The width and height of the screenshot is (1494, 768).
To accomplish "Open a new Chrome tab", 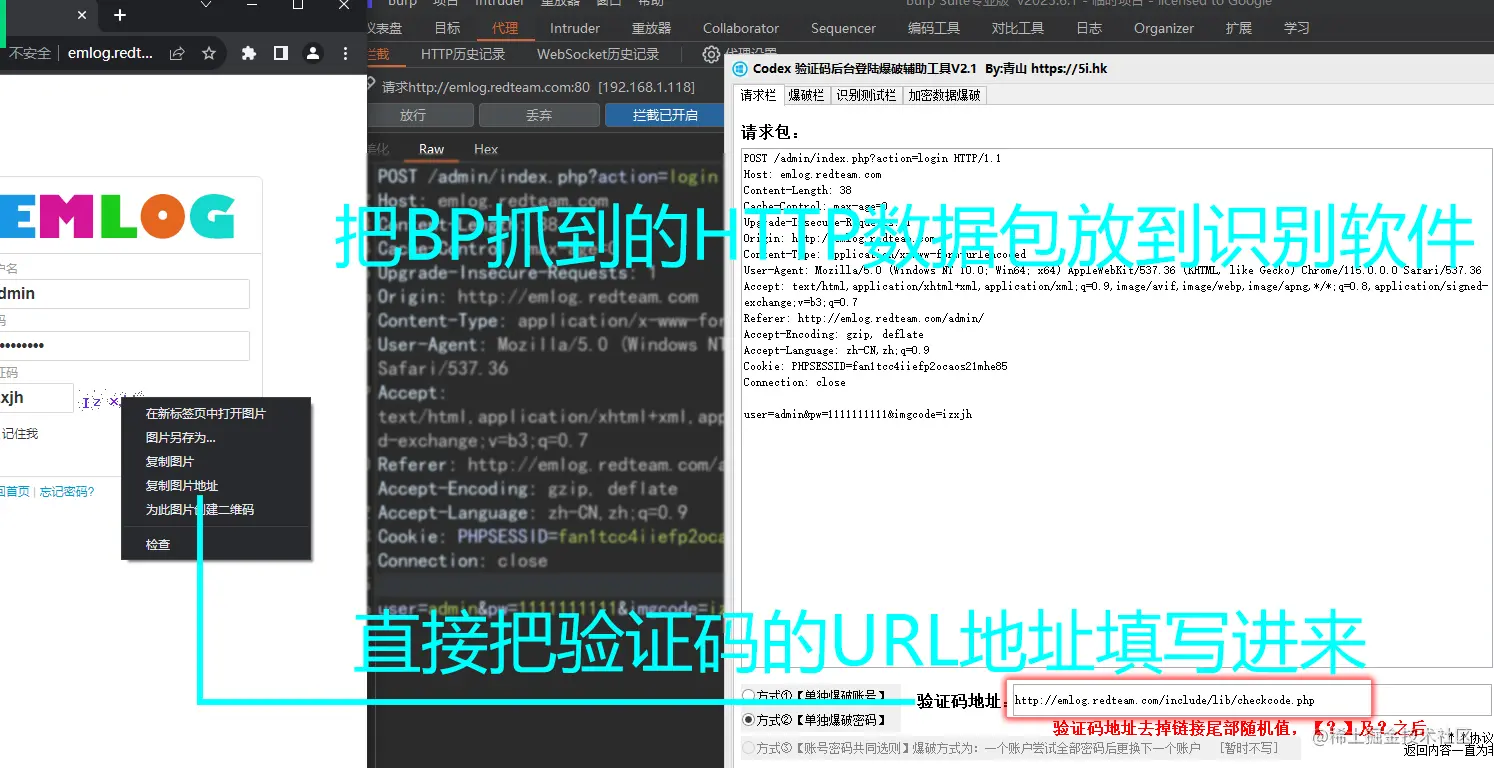I will (x=120, y=15).
